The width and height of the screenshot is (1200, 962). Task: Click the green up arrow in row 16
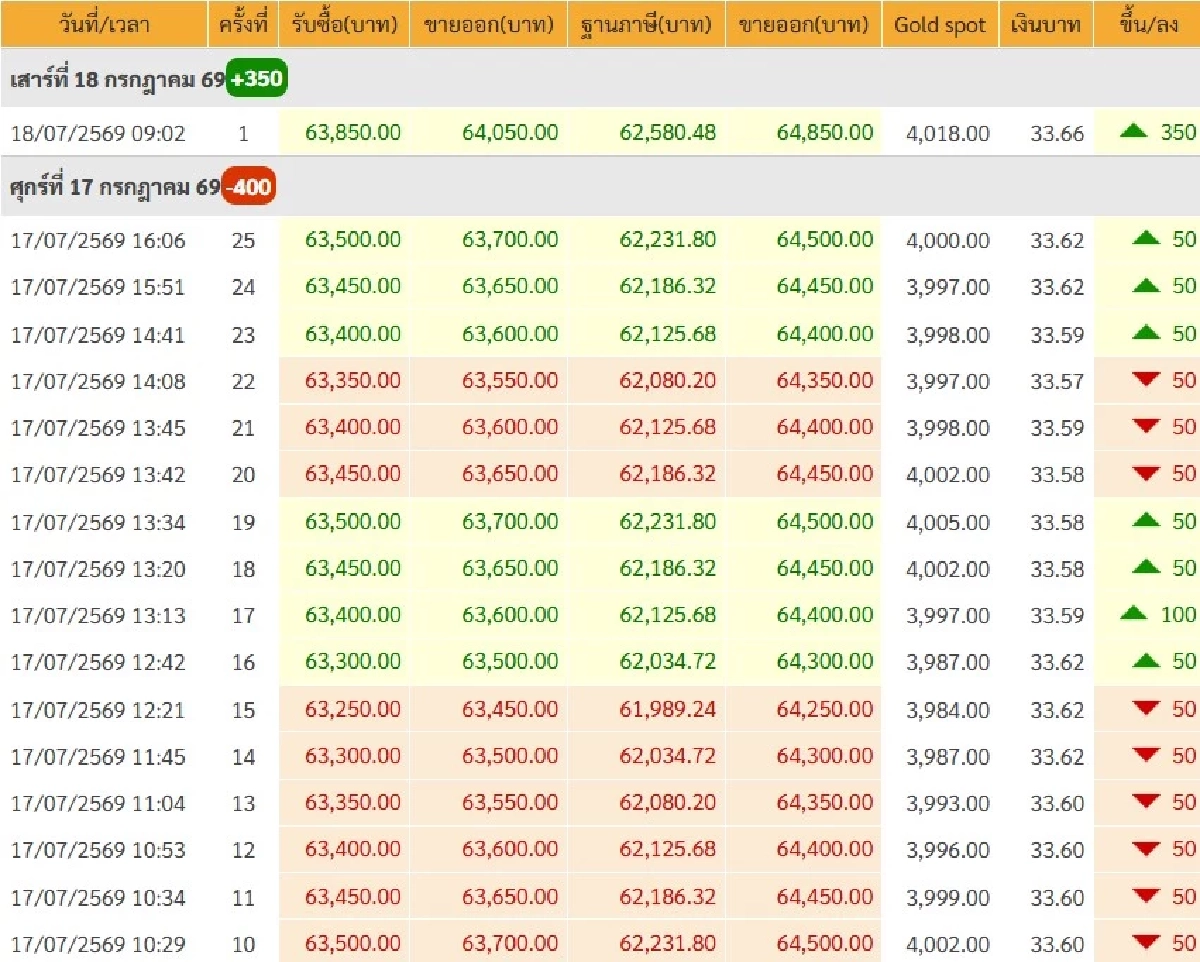pos(1147,660)
